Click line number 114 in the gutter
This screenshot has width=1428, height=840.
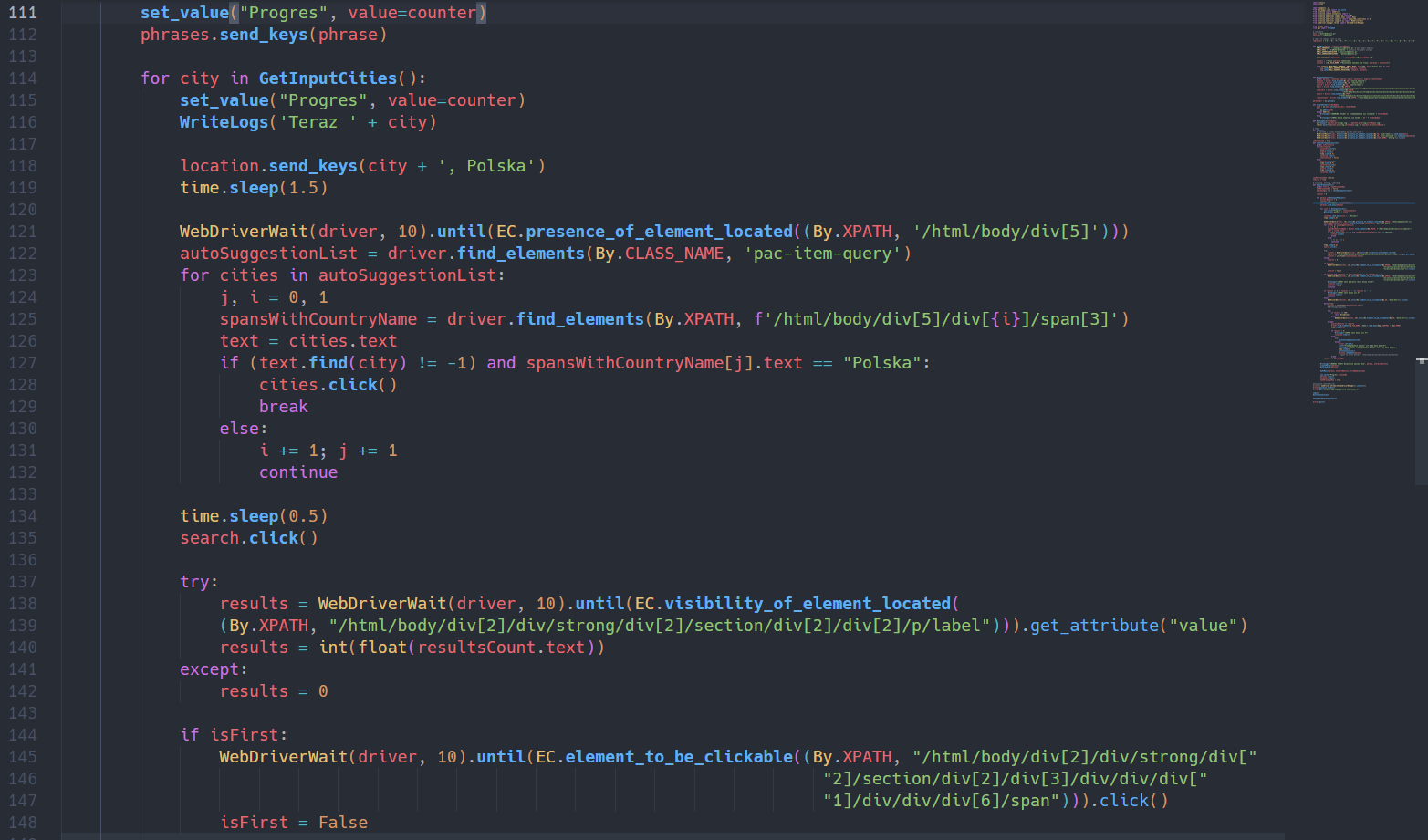point(23,78)
